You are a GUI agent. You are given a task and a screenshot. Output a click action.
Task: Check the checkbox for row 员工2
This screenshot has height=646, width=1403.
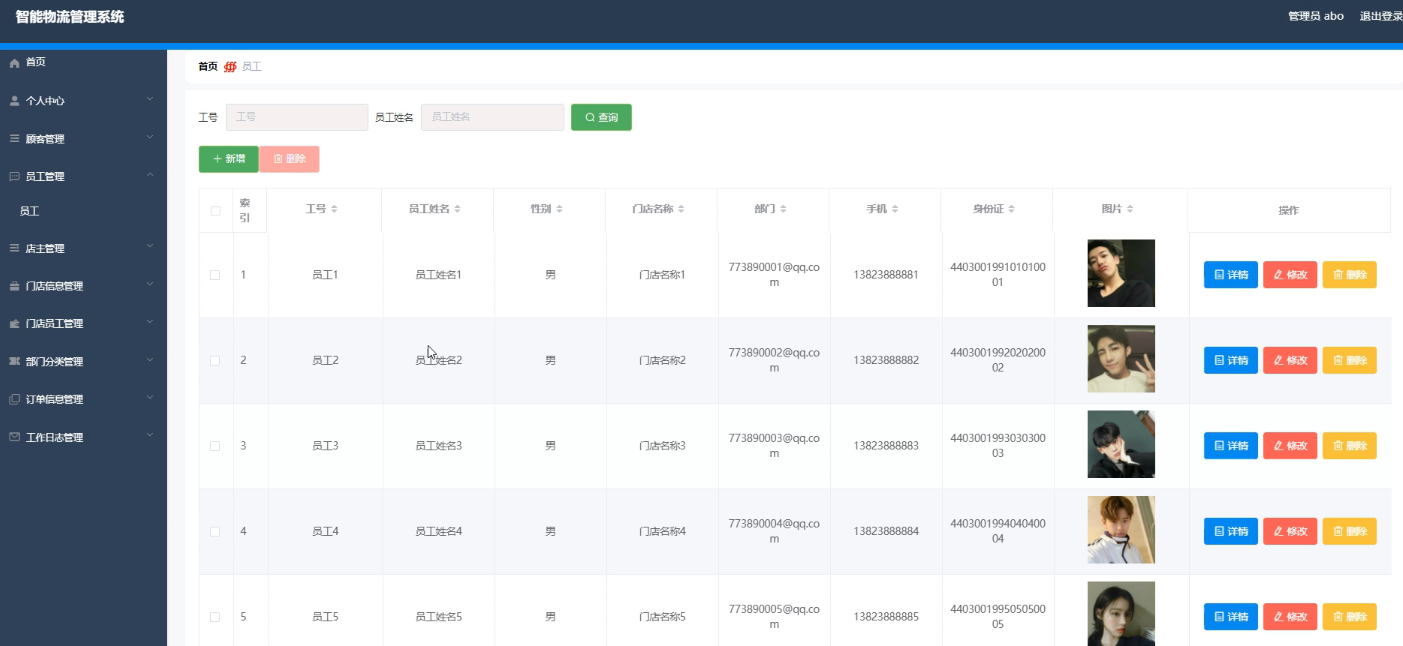[215, 361]
